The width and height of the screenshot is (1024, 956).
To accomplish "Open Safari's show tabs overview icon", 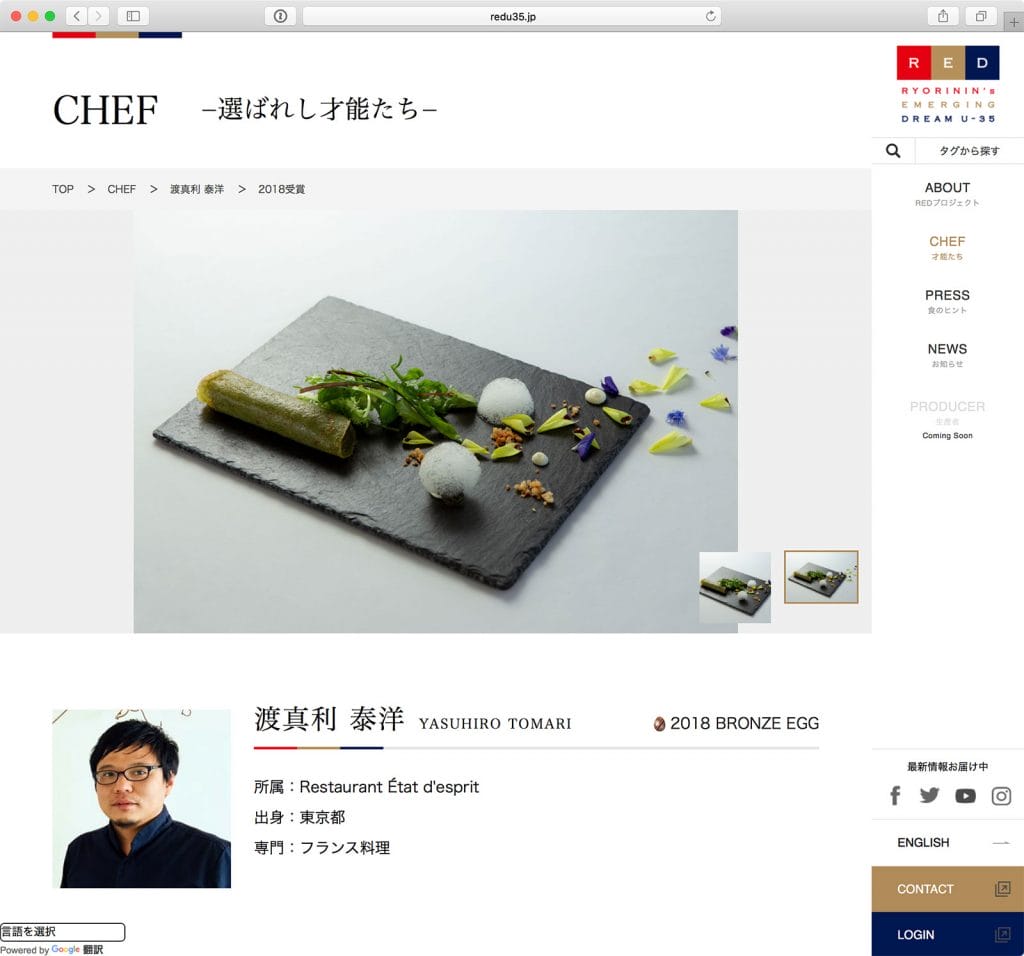I will pos(981,16).
